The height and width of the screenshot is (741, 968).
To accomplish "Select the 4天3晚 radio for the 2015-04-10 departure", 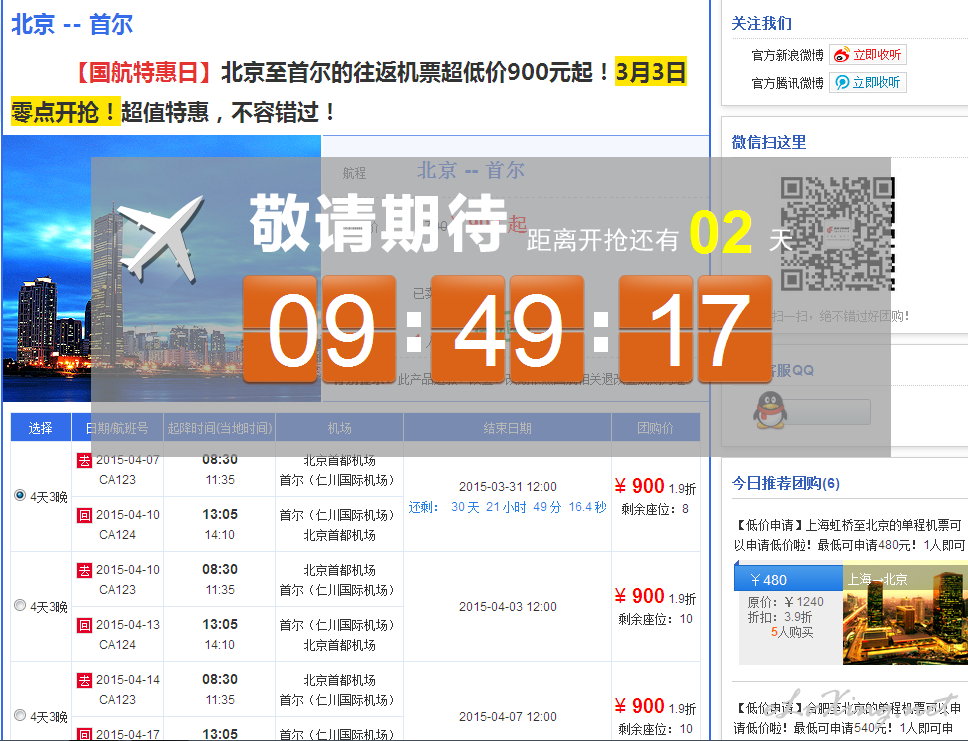I will (x=20, y=605).
